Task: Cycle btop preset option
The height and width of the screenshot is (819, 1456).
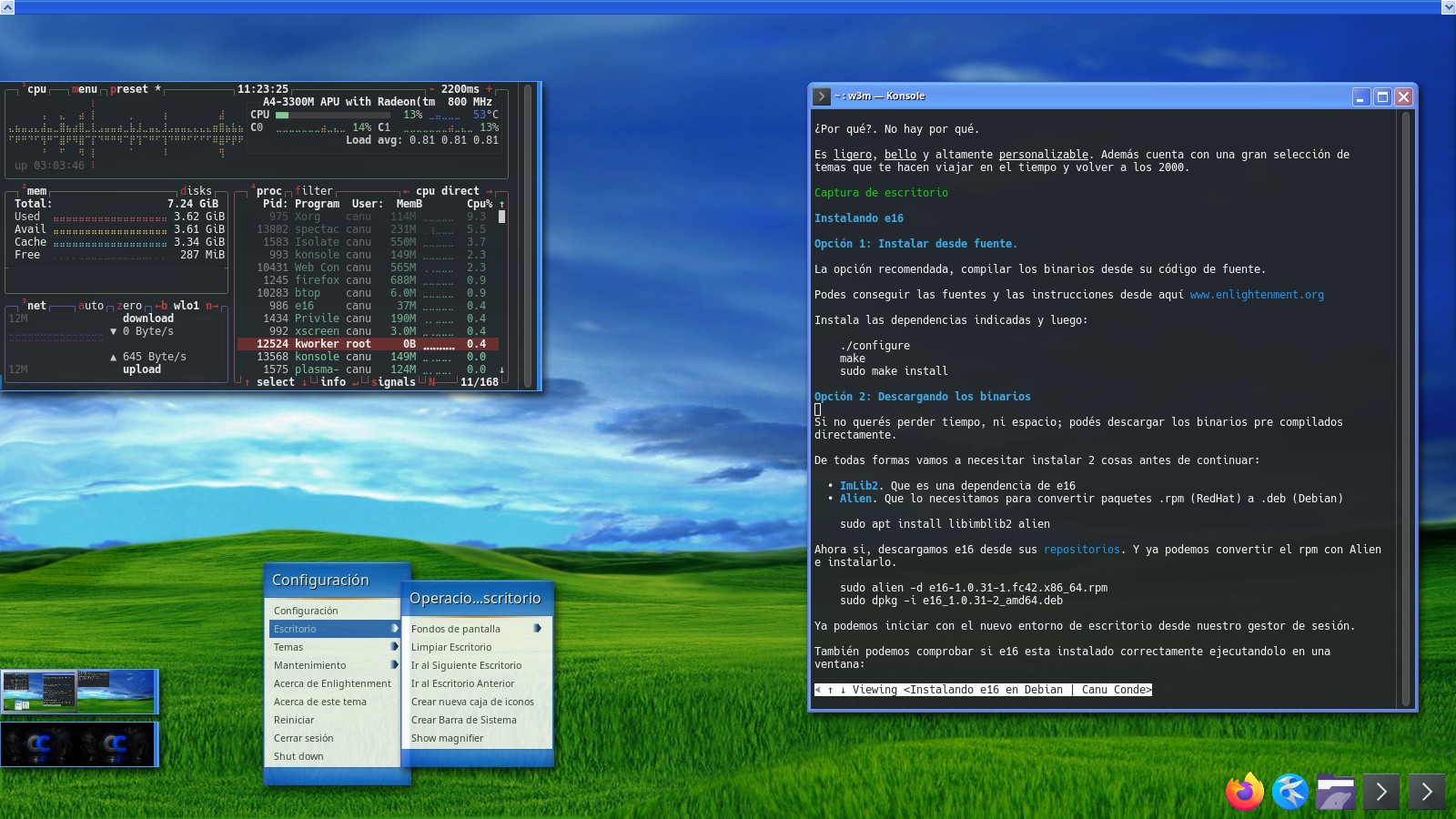Action: (135, 89)
